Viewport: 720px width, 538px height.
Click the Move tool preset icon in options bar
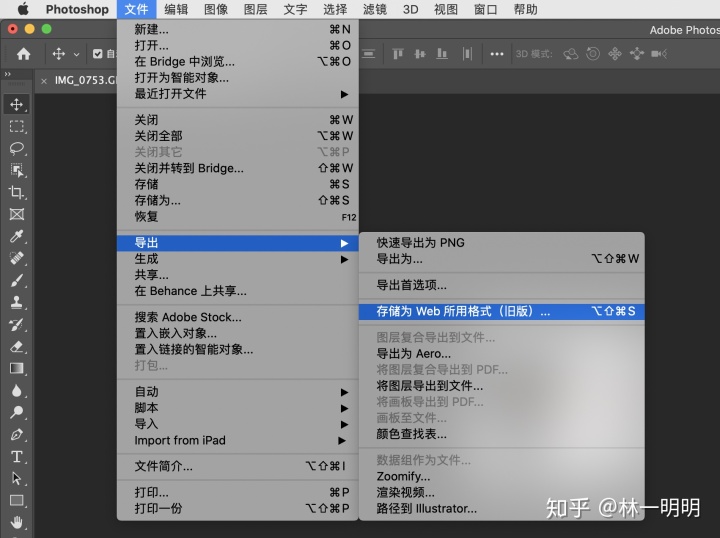[x=58, y=54]
